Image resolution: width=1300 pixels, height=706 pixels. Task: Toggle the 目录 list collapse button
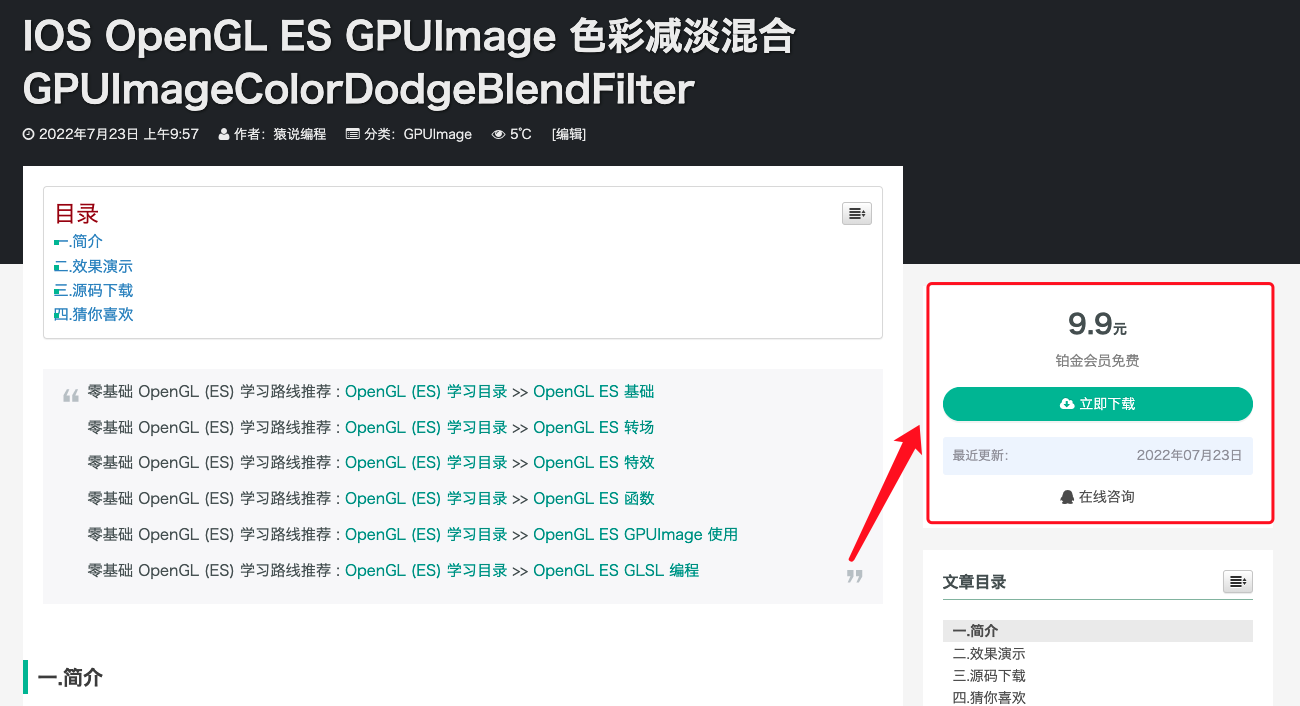click(x=856, y=213)
